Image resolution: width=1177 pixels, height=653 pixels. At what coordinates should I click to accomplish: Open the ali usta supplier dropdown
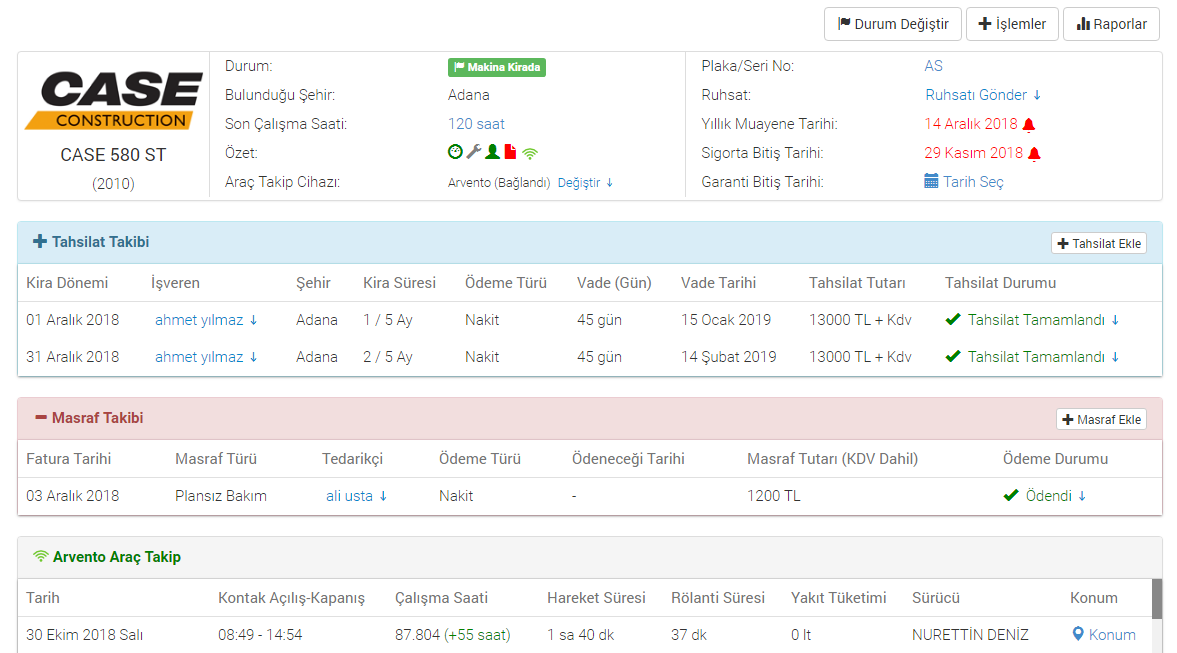(x=357, y=495)
